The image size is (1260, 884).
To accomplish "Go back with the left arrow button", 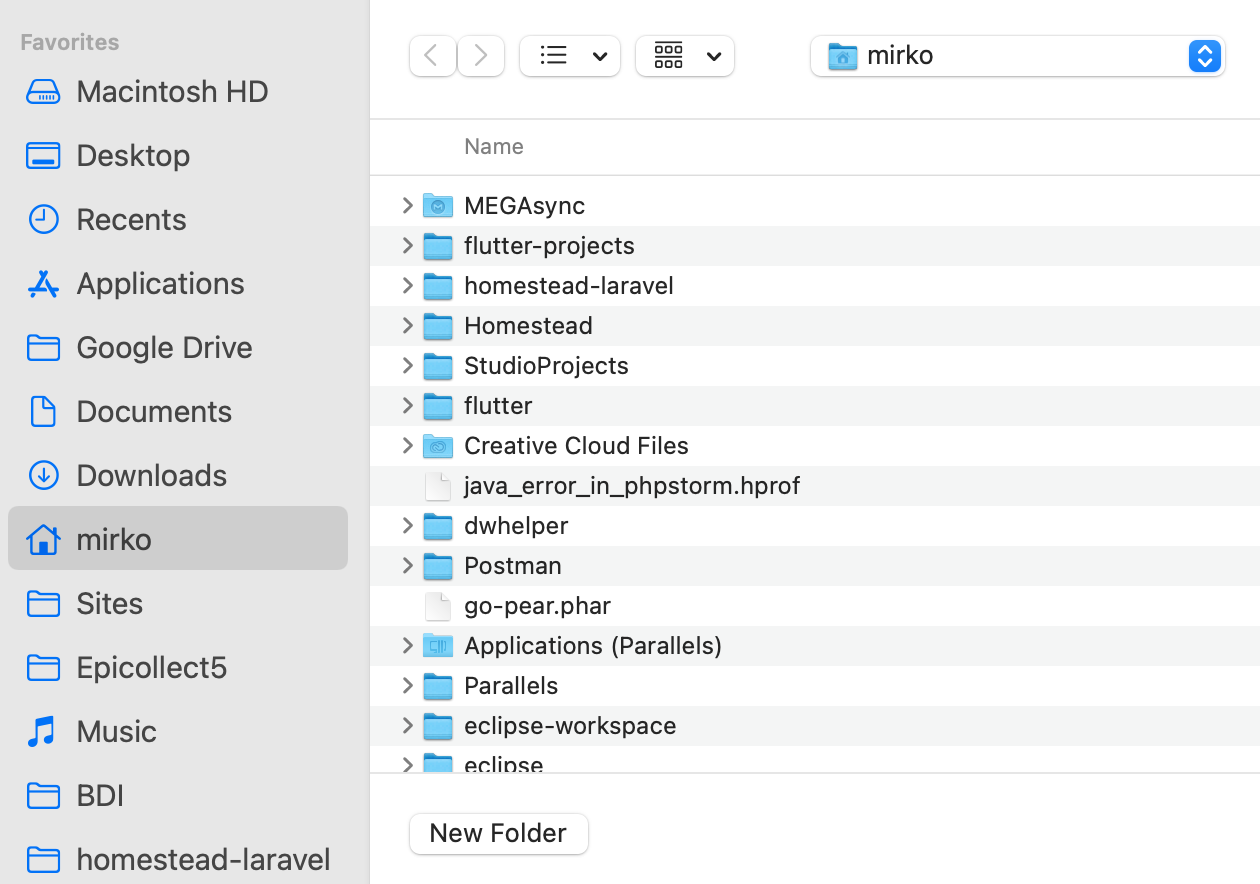I will tap(433, 56).
